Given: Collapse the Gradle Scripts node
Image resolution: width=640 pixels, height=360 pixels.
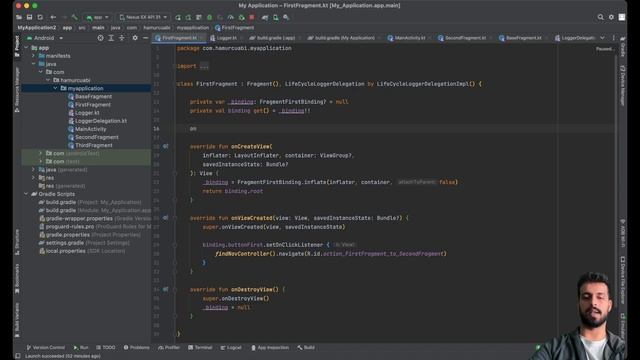Looking at the screenshot, I should 26,194.
